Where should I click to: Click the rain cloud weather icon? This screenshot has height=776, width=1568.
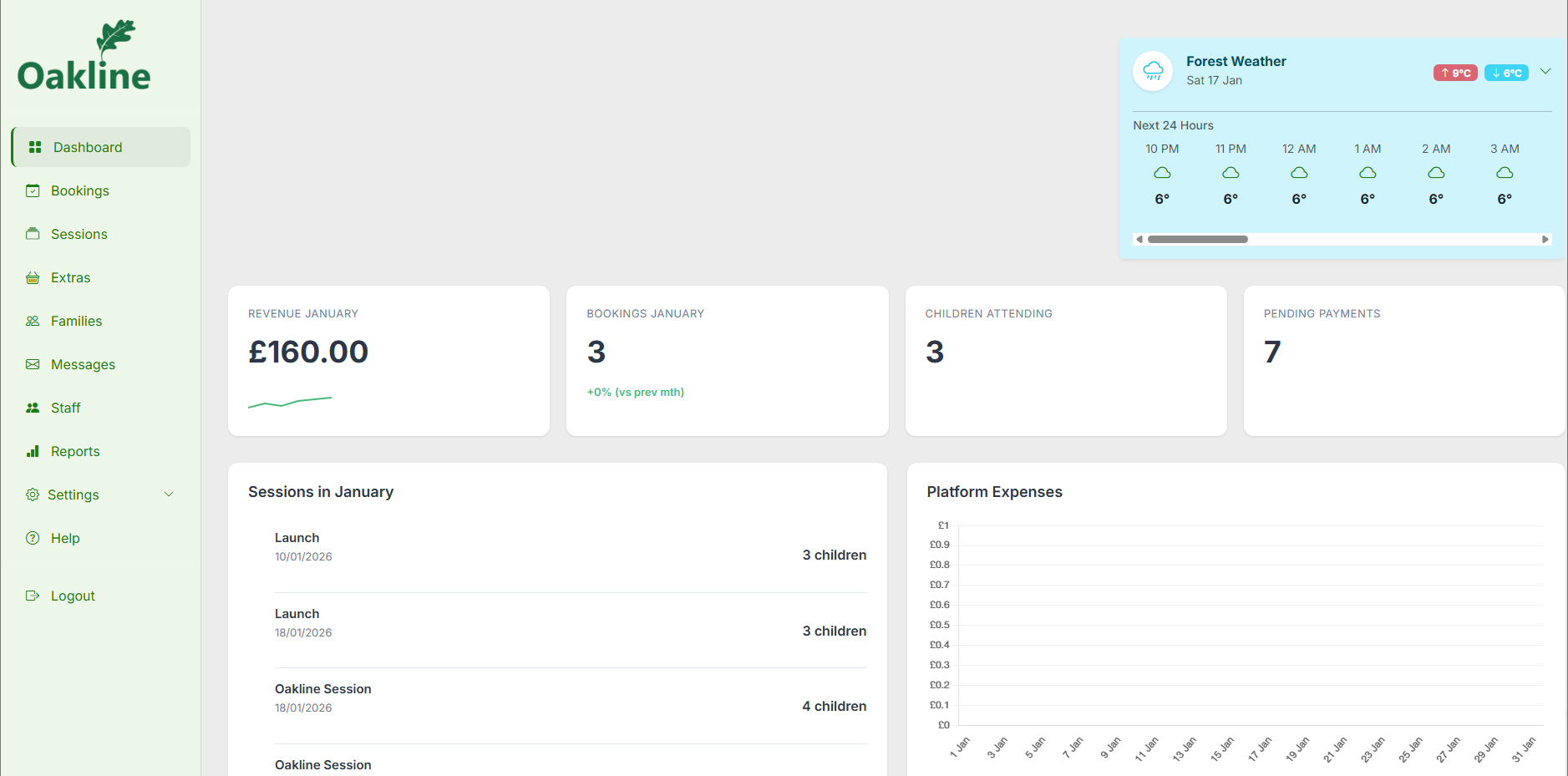1153,71
